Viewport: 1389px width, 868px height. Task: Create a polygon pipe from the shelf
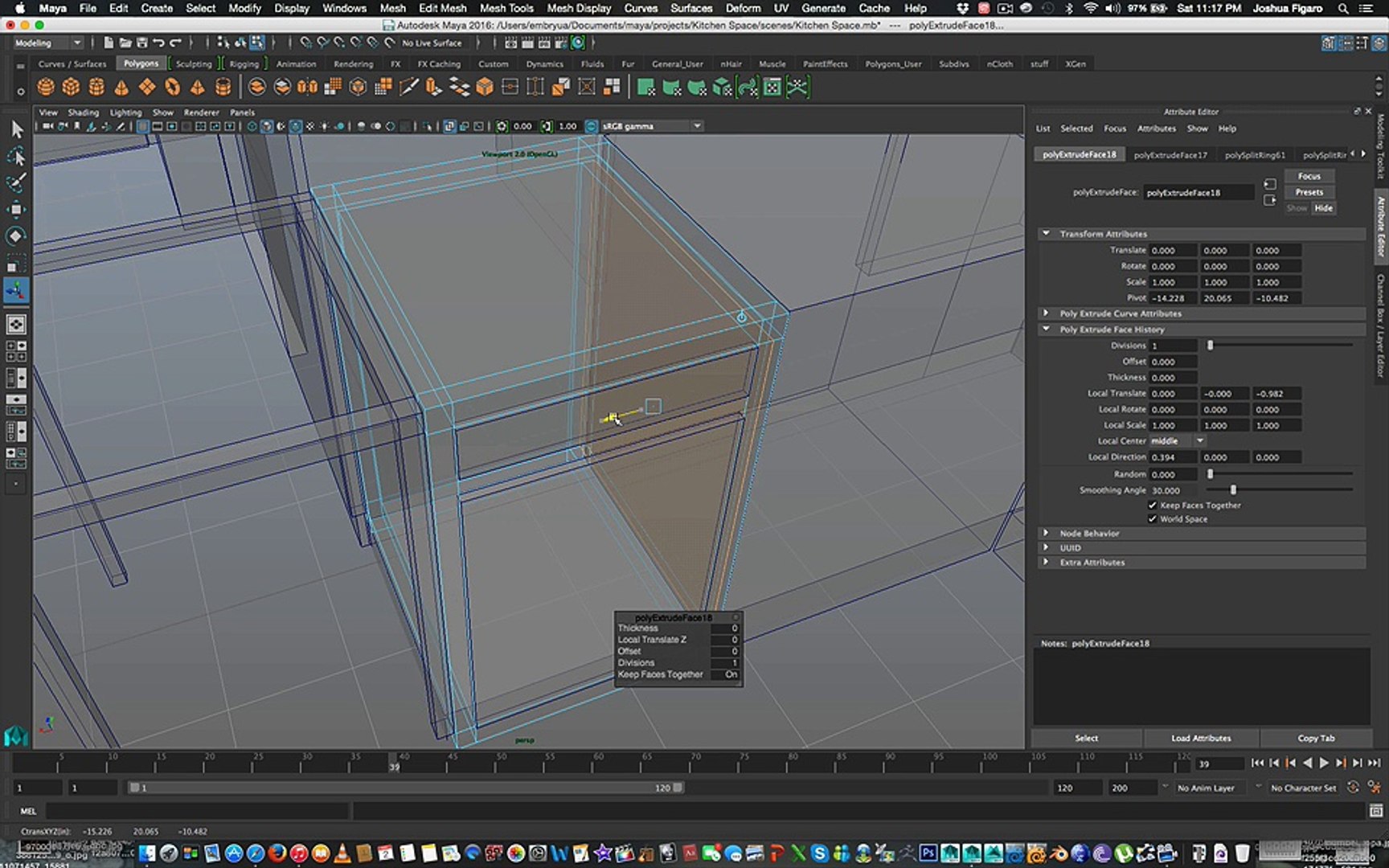pyautogui.click(x=223, y=87)
